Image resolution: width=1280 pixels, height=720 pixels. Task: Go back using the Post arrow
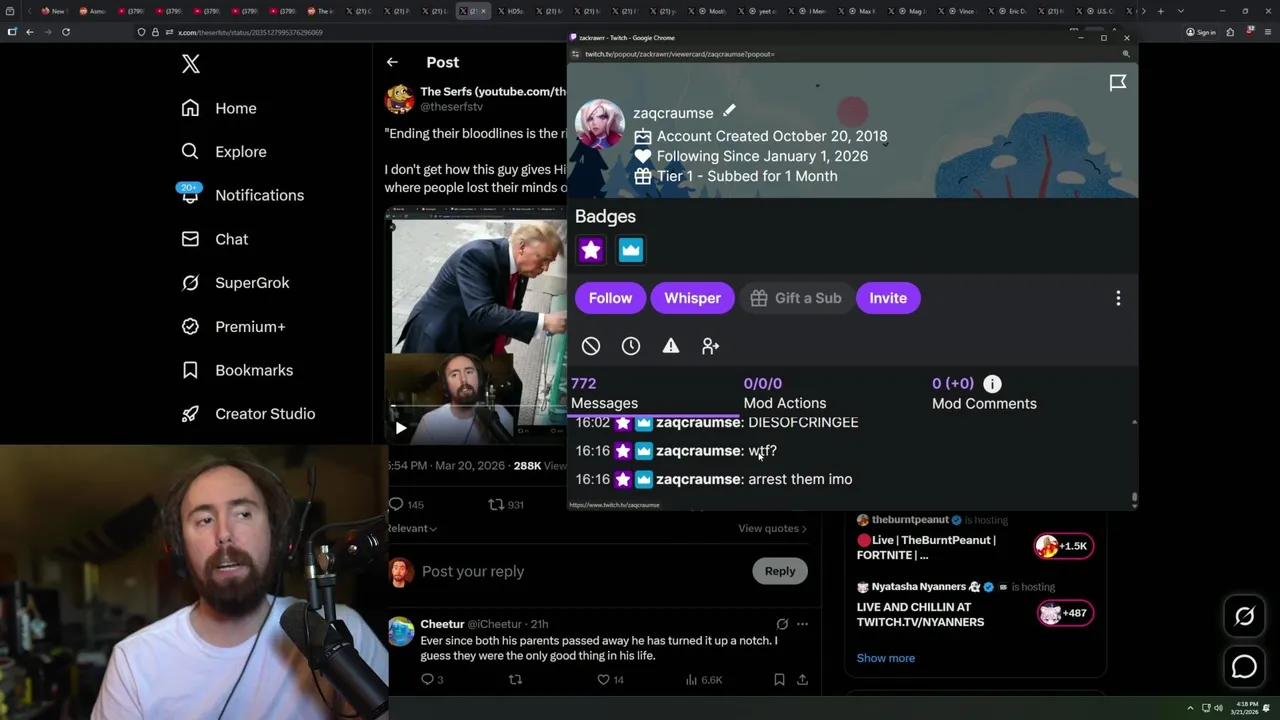pos(392,62)
